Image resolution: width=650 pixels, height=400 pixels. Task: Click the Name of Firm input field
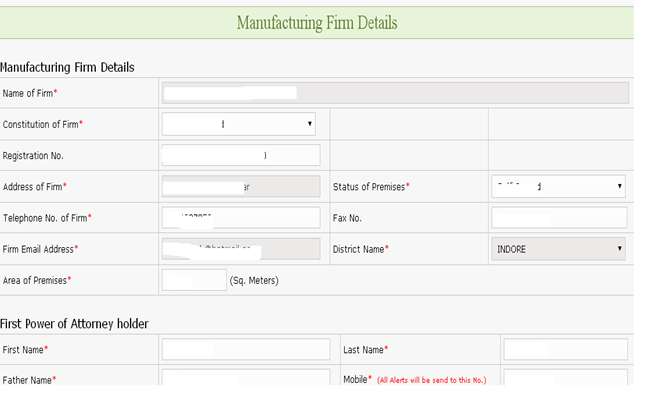[395, 93]
